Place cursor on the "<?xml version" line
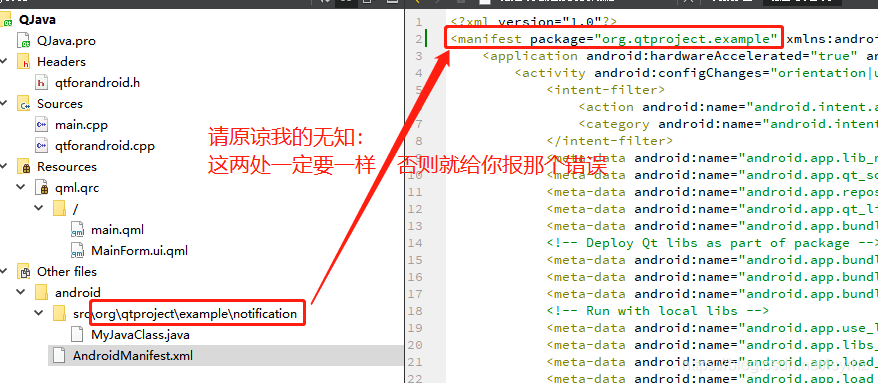The image size is (878, 383). point(534,22)
